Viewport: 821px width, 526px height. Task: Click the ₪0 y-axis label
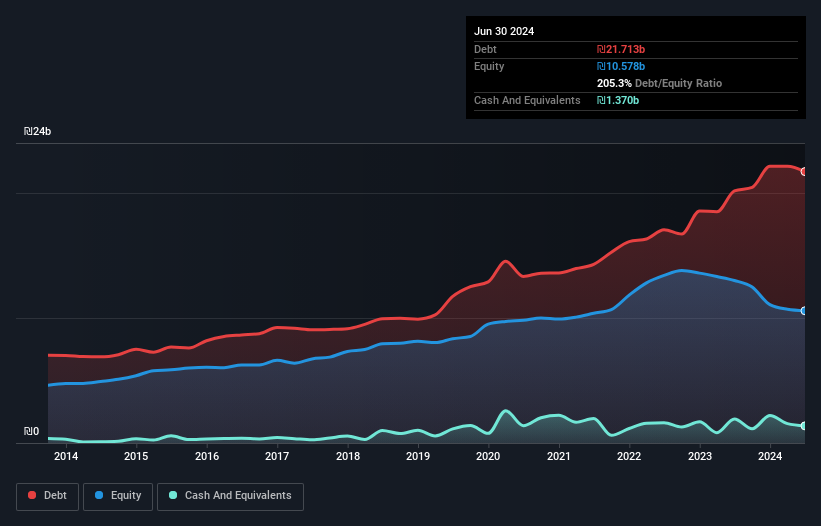coord(31,431)
